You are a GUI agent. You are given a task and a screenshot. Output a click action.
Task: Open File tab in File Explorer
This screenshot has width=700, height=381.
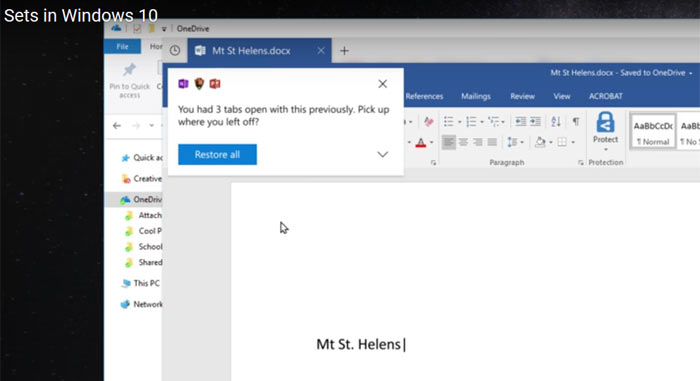tap(122, 46)
